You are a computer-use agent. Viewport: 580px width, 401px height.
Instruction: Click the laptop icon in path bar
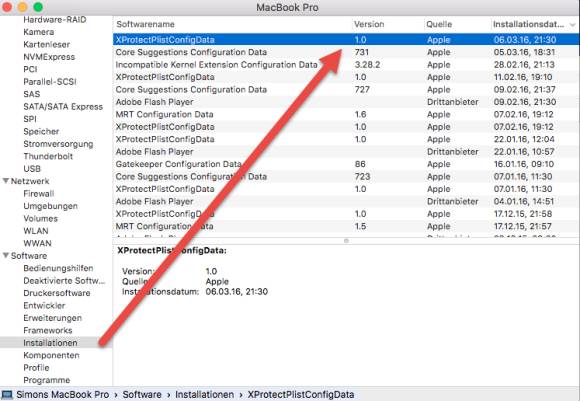(x=7, y=394)
